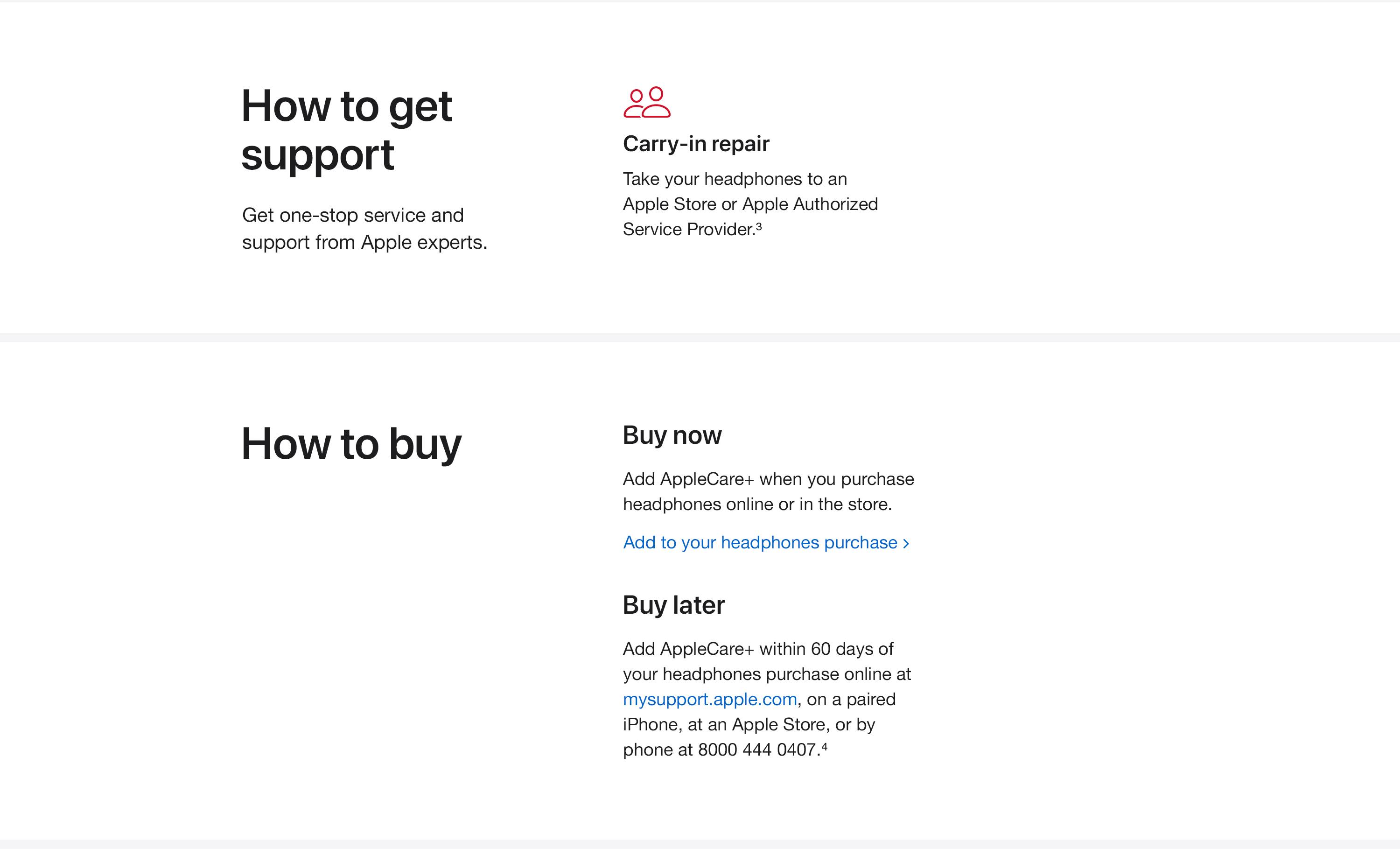This screenshot has width=1400, height=855.
Task: Click footnote 4 after the phone number
Action: tap(825, 747)
